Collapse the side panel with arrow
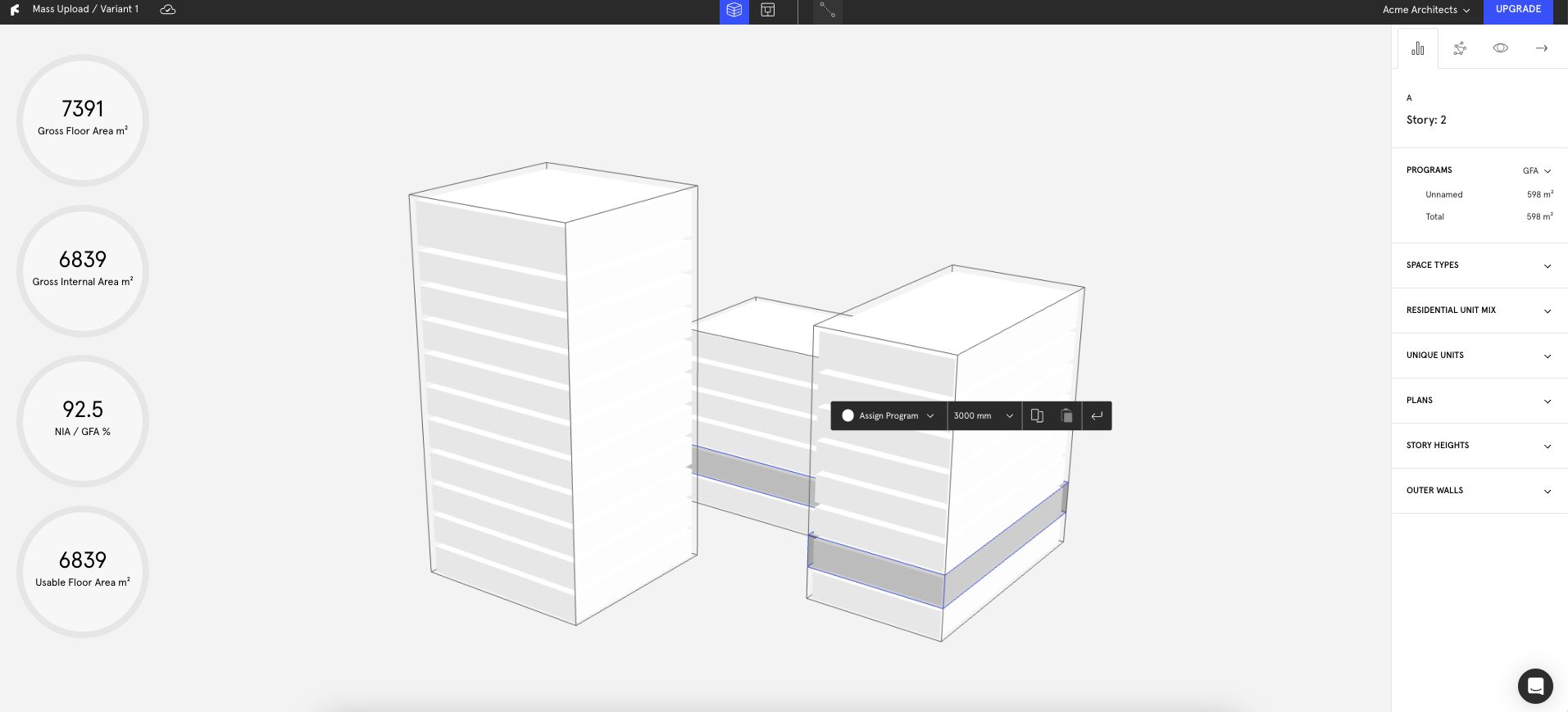This screenshot has height=712, width=1568. [x=1541, y=48]
